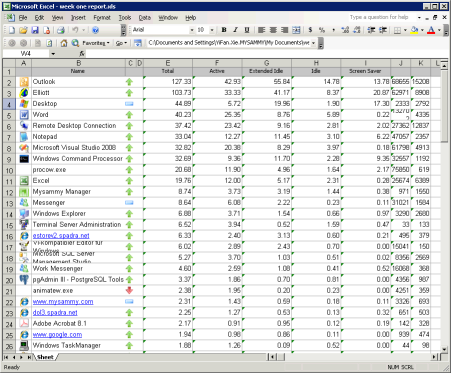451x373 pixels.
Task: Click the Permission icon beside Save
Action: tap(46, 30)
